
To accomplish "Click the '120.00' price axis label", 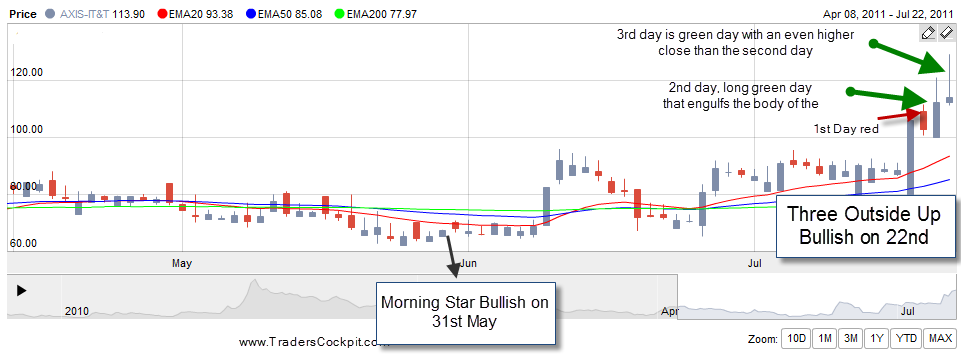I will point(25,72).
